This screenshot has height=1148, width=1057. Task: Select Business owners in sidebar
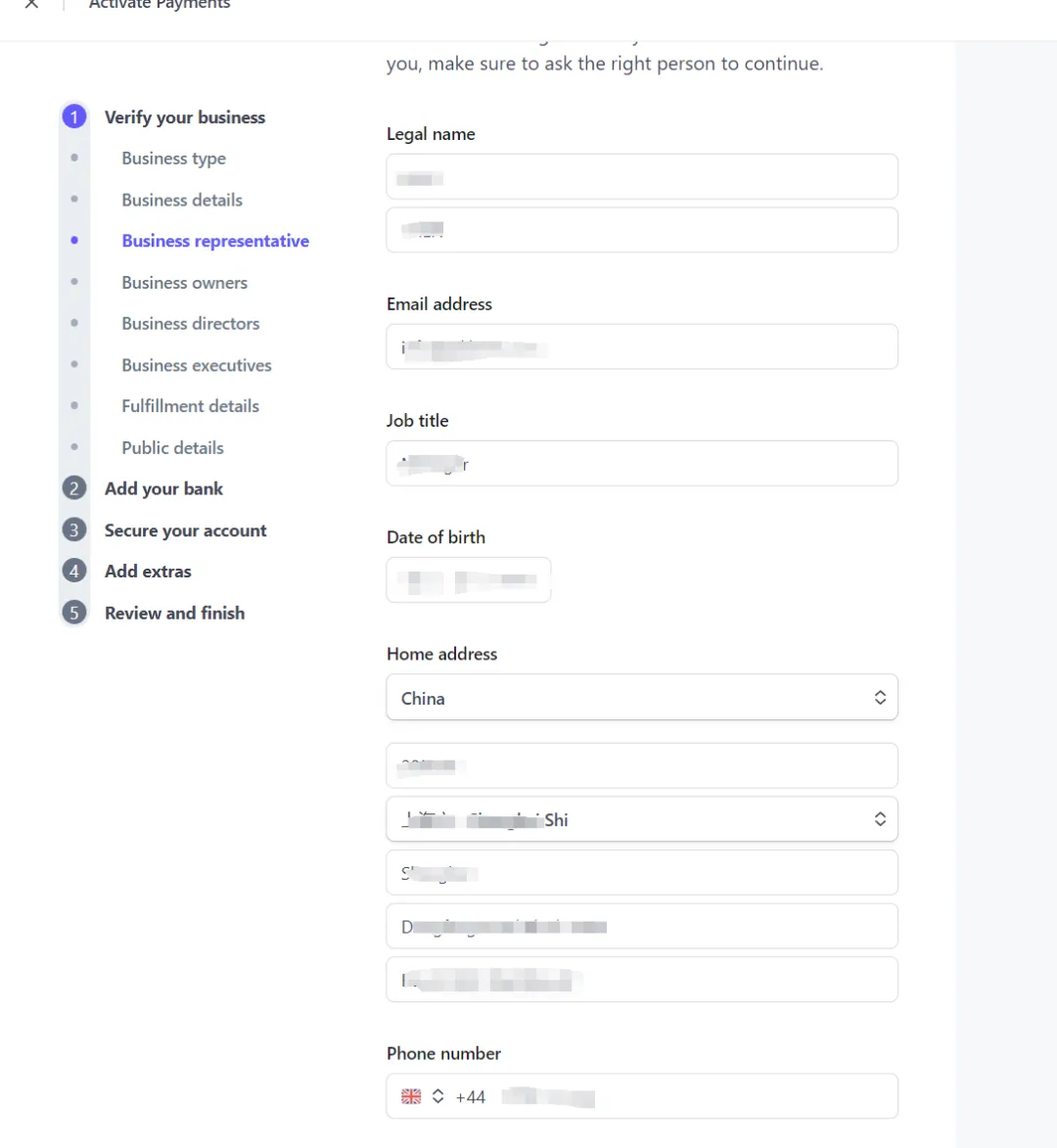184,283
